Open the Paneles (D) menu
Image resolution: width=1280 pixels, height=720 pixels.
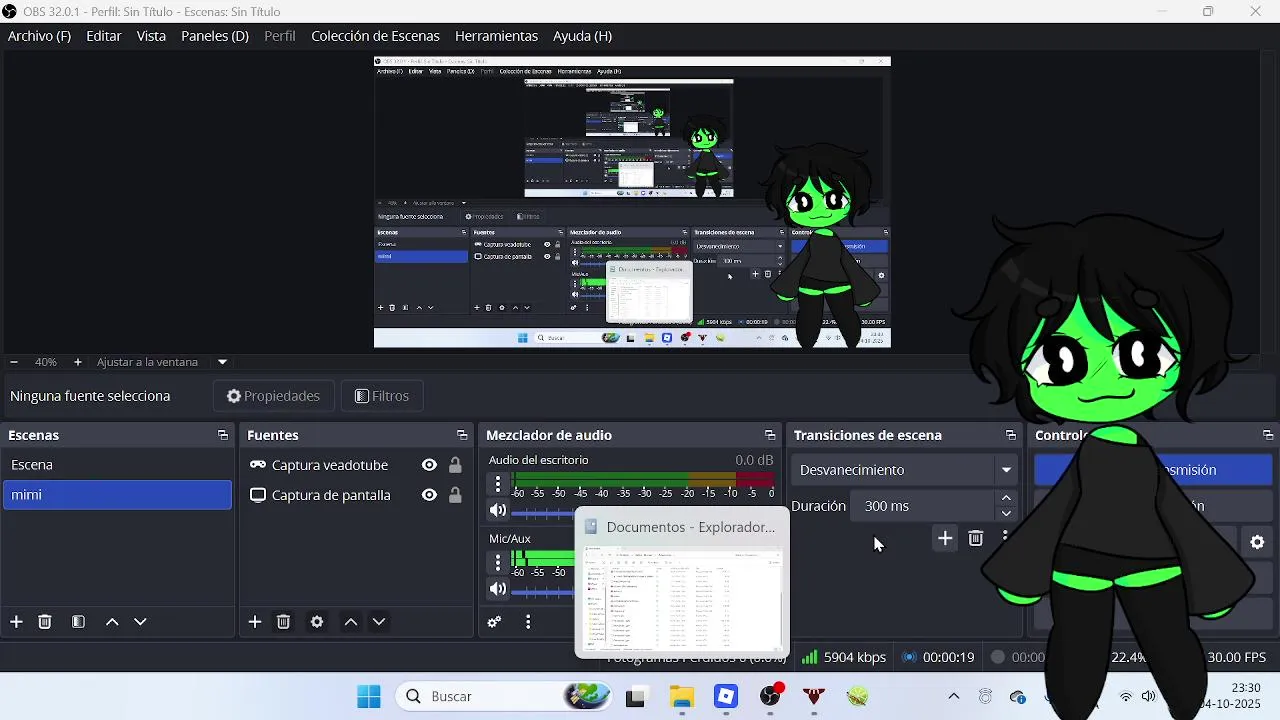pos(214,36)
